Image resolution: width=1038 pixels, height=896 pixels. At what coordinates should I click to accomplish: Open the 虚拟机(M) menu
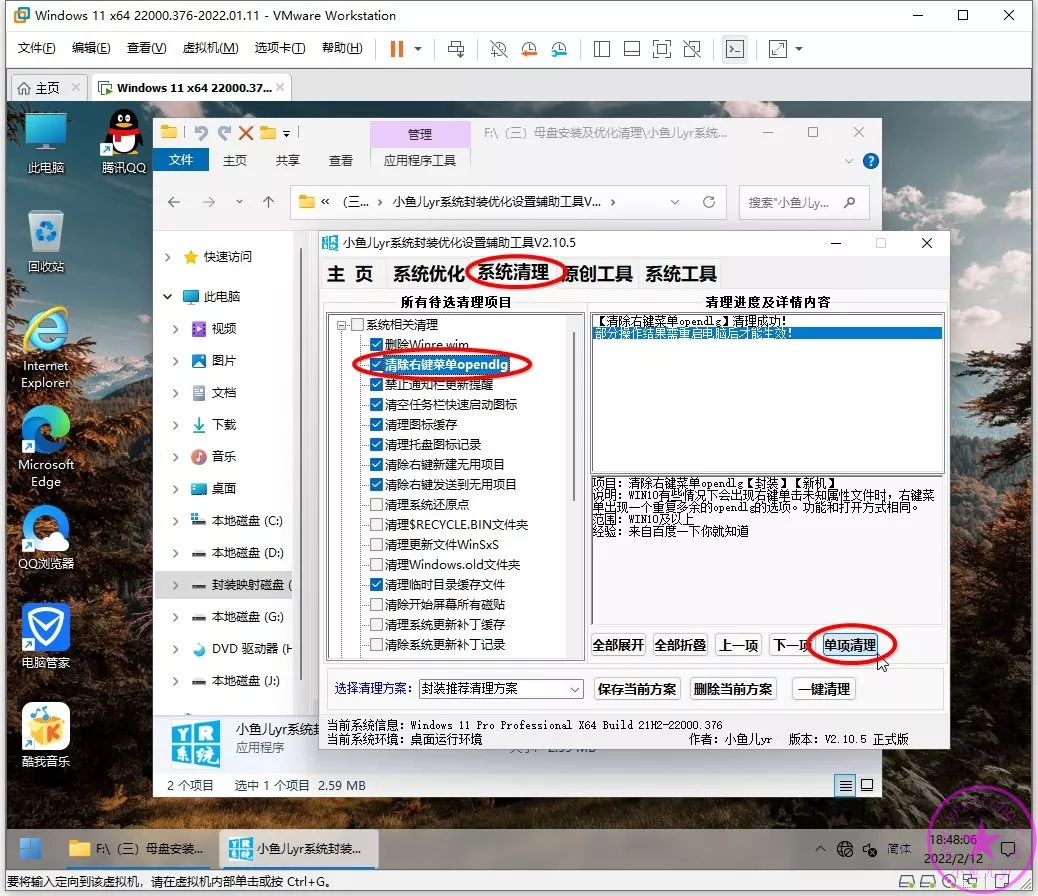pyautogui.click(x=210, y=48)
